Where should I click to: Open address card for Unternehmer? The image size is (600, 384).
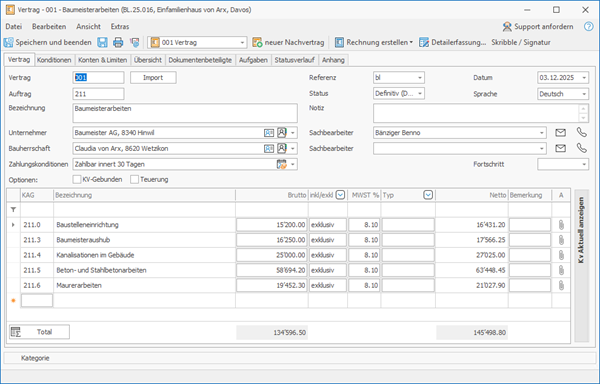(269, 133)
